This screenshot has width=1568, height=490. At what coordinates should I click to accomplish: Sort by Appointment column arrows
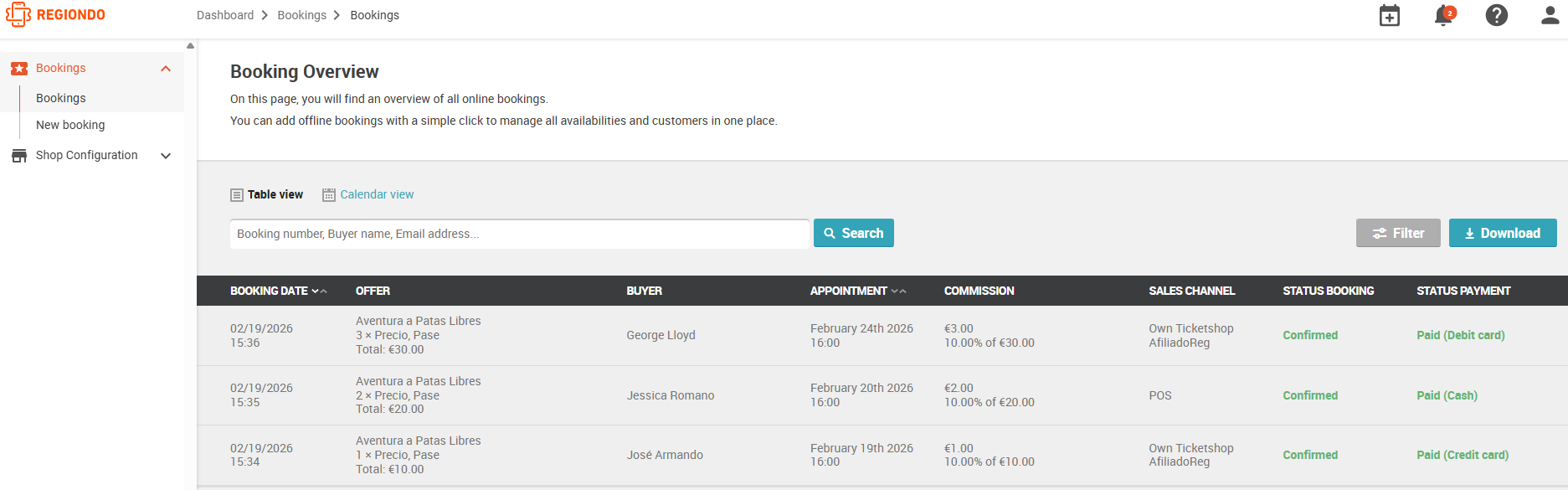[x=899, y=291]
